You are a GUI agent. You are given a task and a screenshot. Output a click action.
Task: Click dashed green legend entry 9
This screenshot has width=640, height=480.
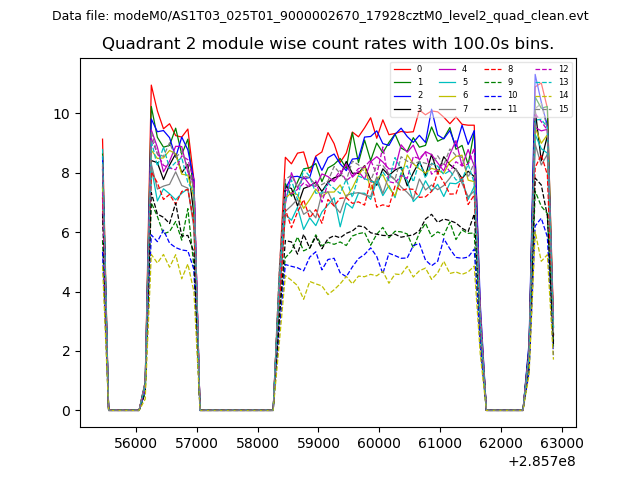[499, 82]
